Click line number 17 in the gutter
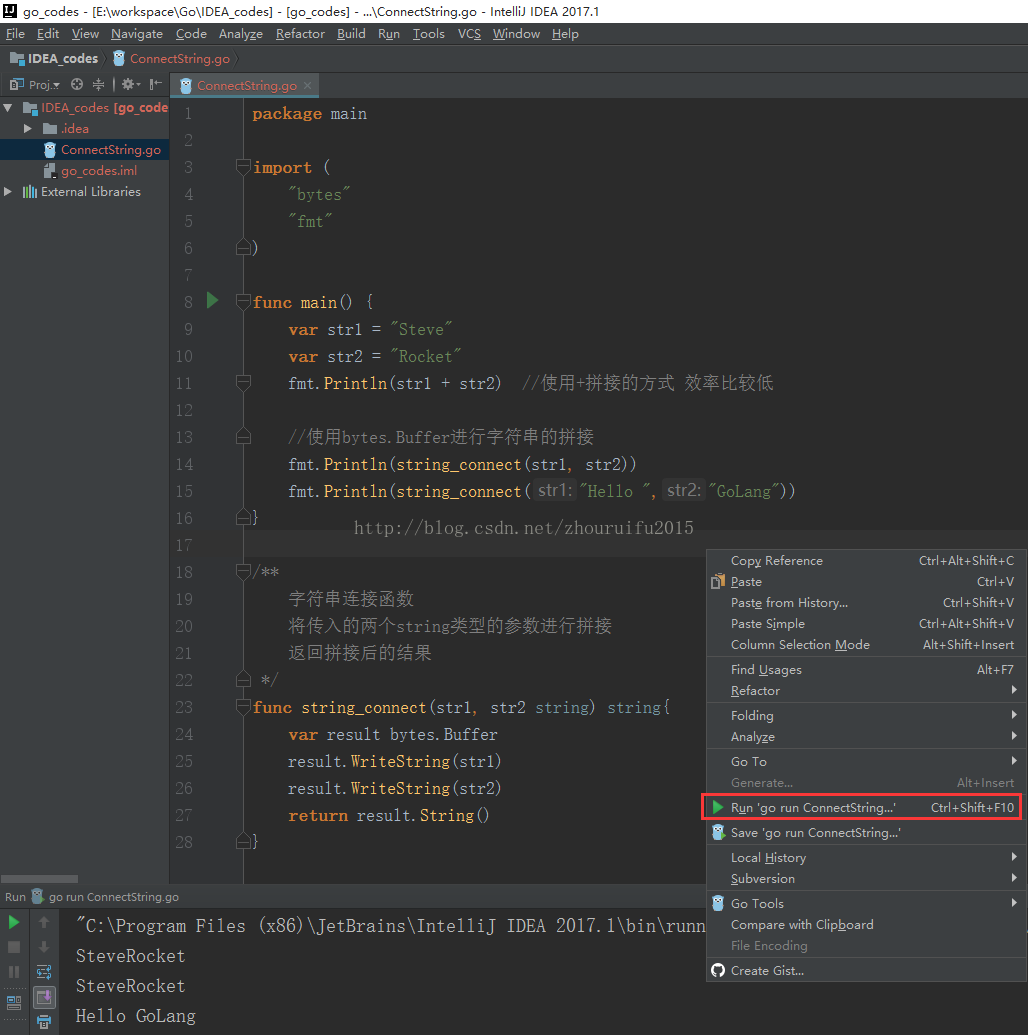Screen dimensions: 1028x1035 (x=184, y=545)
